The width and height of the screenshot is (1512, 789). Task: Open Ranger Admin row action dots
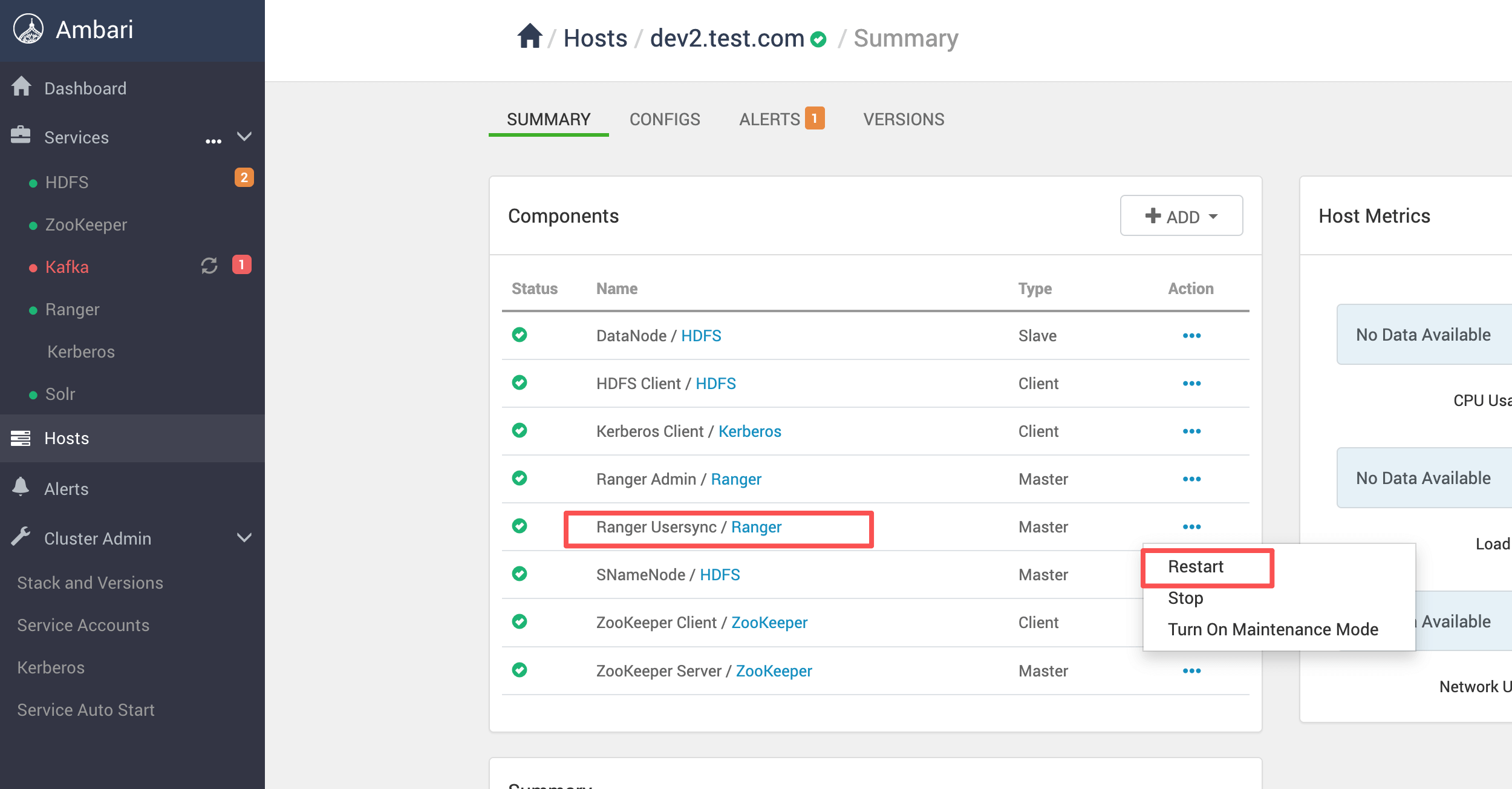tap(1191, 479)
